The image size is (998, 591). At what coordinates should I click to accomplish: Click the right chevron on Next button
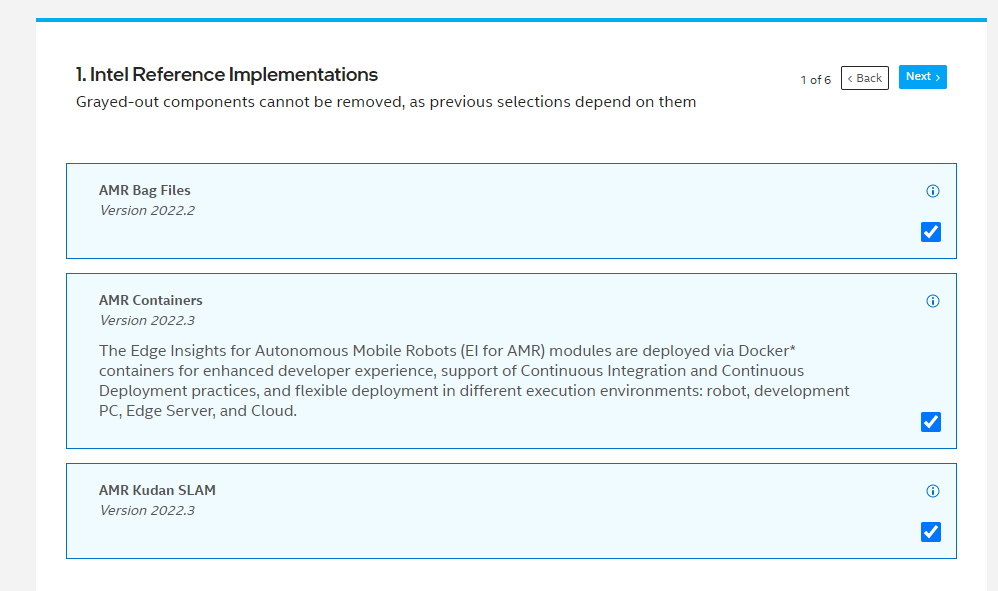[938, 78]
